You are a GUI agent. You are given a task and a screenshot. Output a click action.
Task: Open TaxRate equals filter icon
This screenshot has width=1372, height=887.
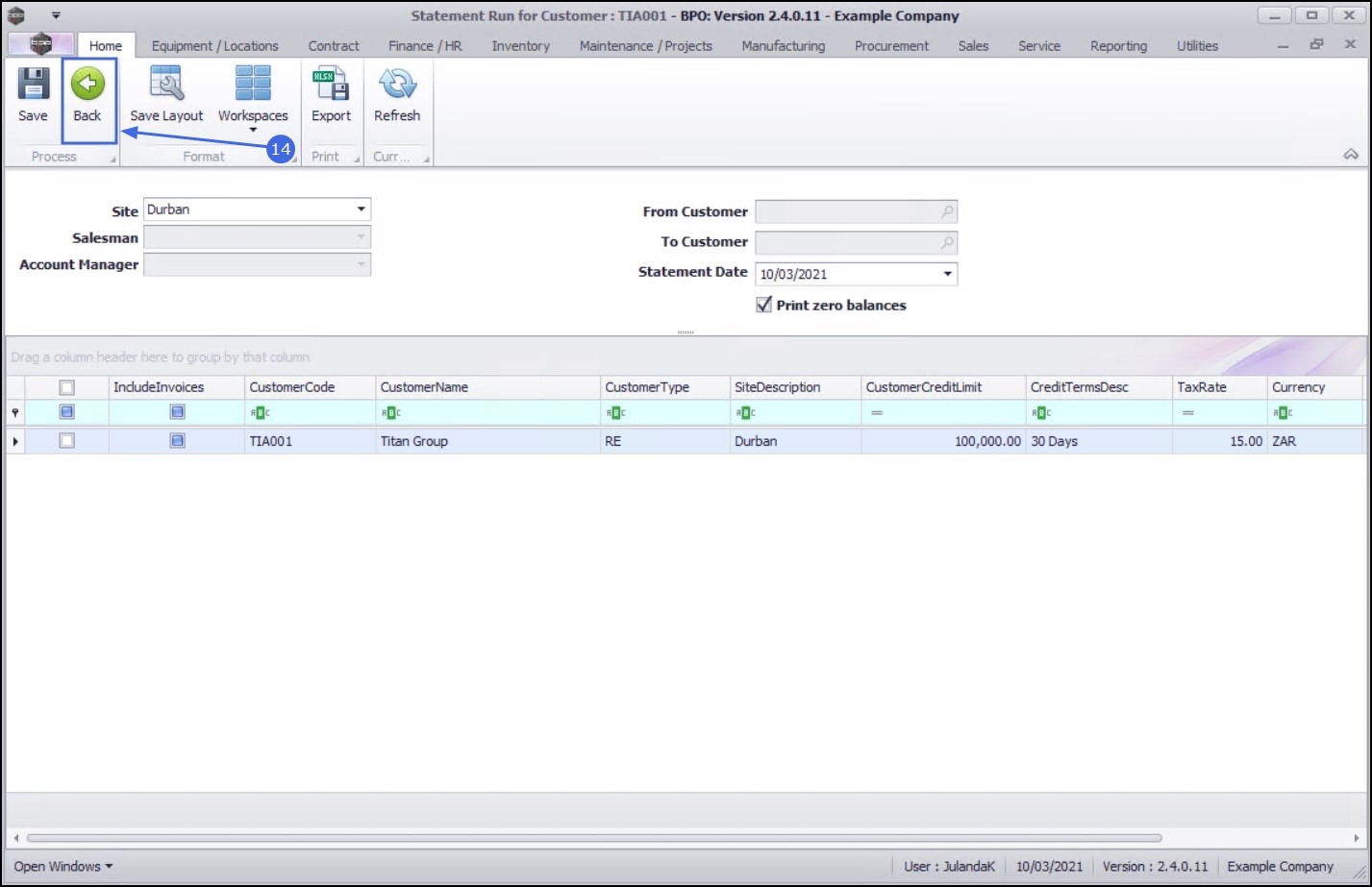(1188, 413)
